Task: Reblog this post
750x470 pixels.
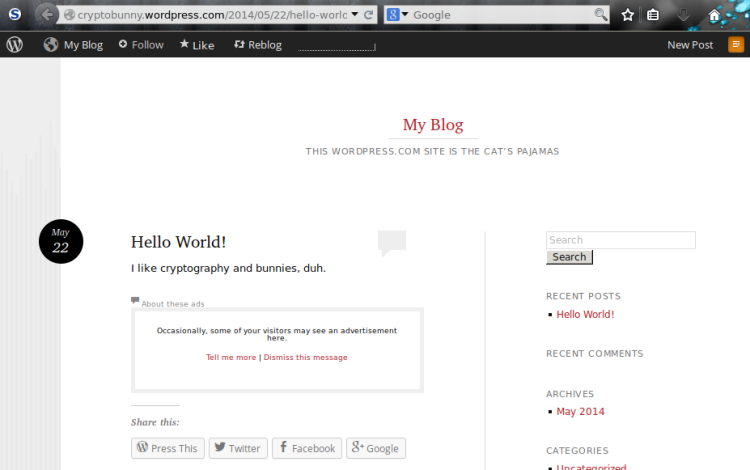Action: click(x=258, y=45)
